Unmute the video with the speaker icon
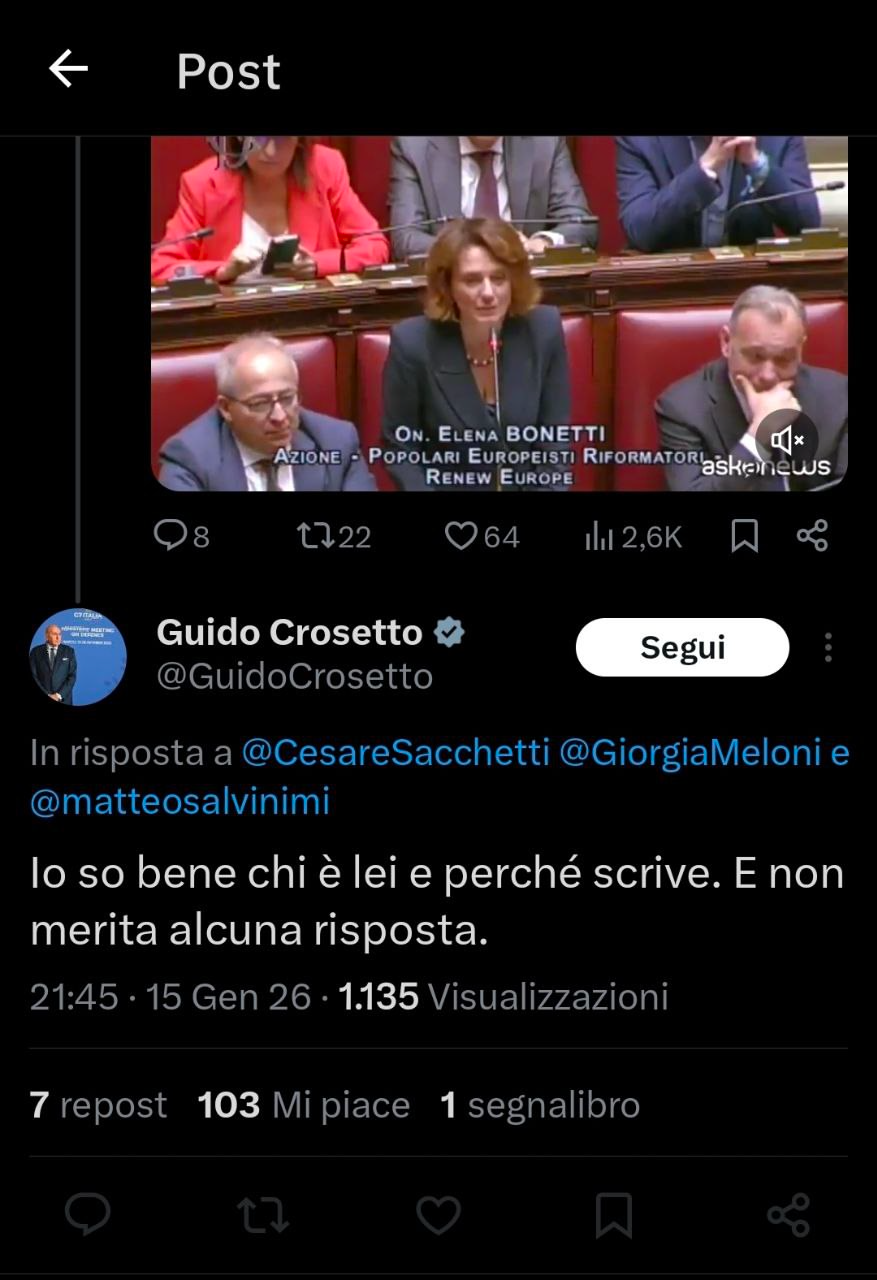This screenshot has height=1280, width=877. tap(787, 439)
